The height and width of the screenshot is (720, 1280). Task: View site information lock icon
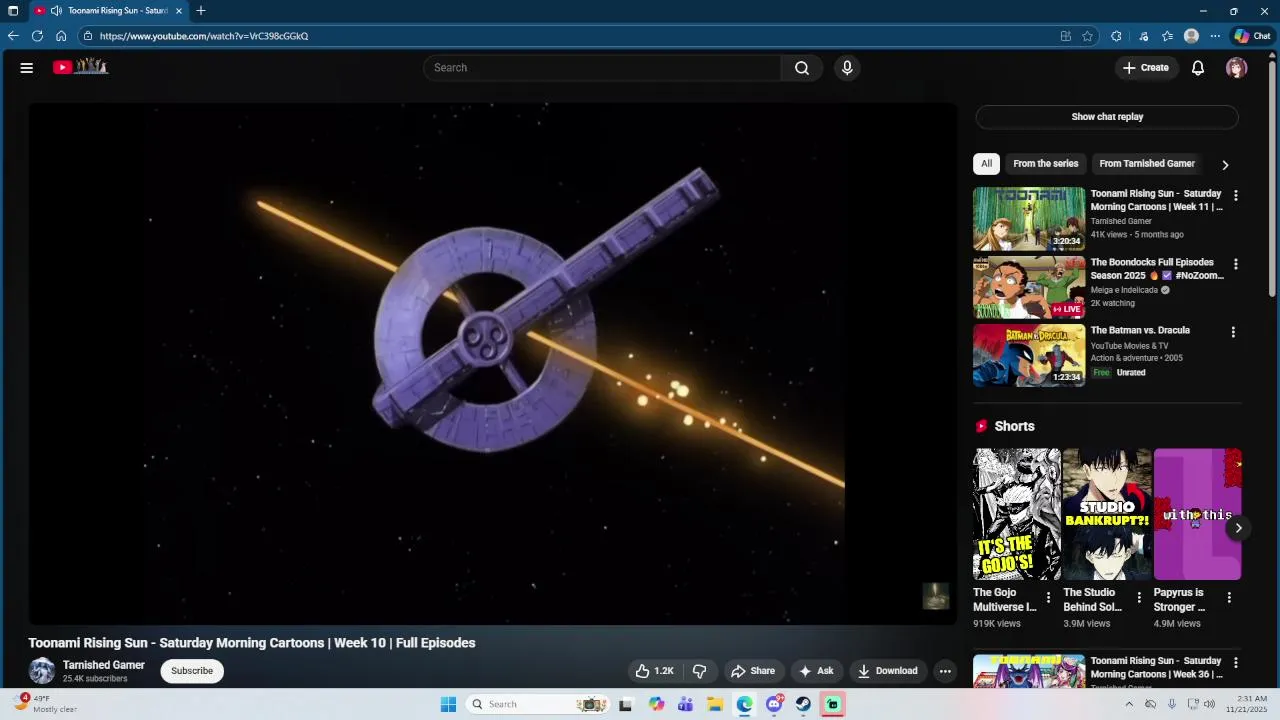(88, 36)
